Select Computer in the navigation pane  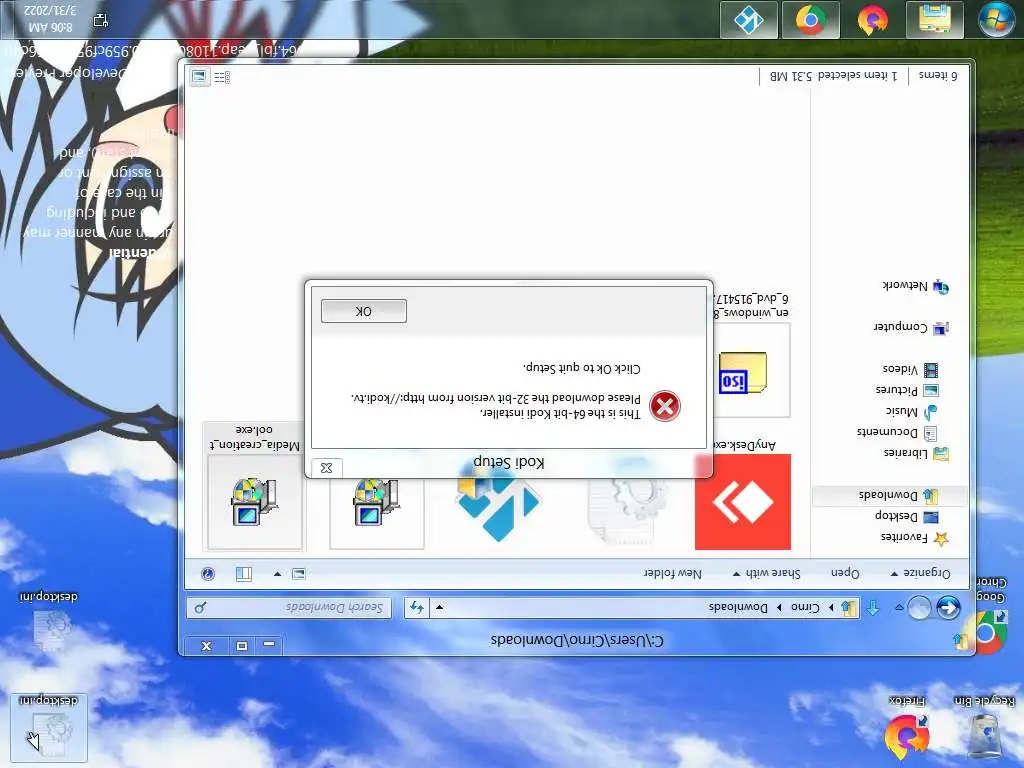911,327
